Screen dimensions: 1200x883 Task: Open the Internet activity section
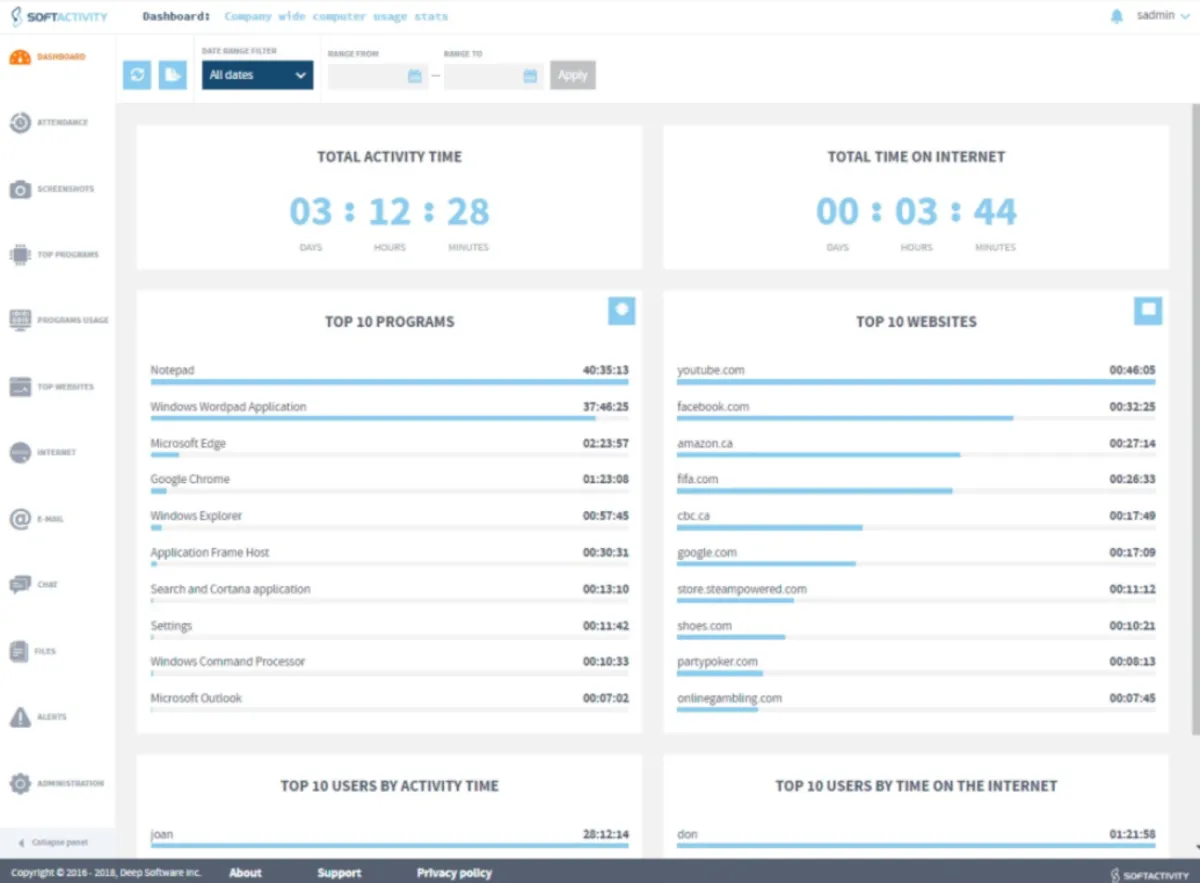click(57, 452)
